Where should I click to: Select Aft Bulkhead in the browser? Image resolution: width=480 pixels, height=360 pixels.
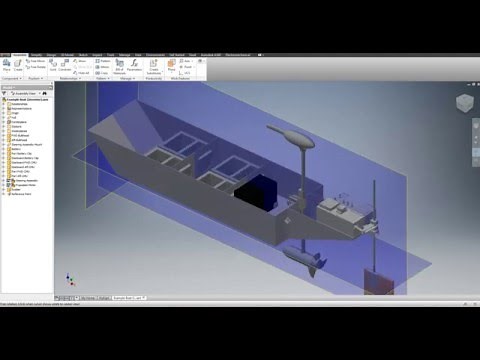point(19,140)
